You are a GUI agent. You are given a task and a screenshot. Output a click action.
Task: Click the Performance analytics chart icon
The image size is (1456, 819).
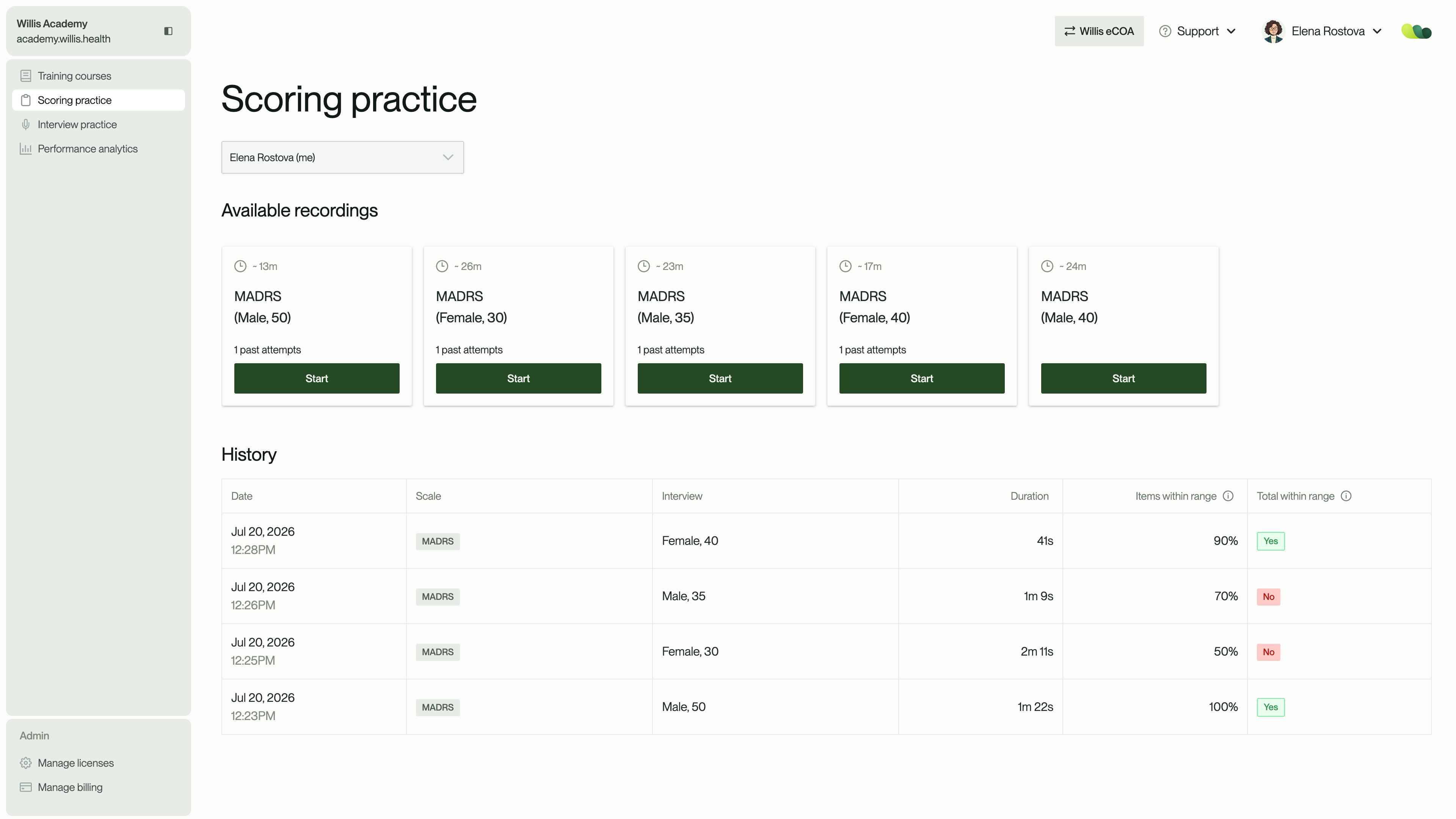coord(25,149)
